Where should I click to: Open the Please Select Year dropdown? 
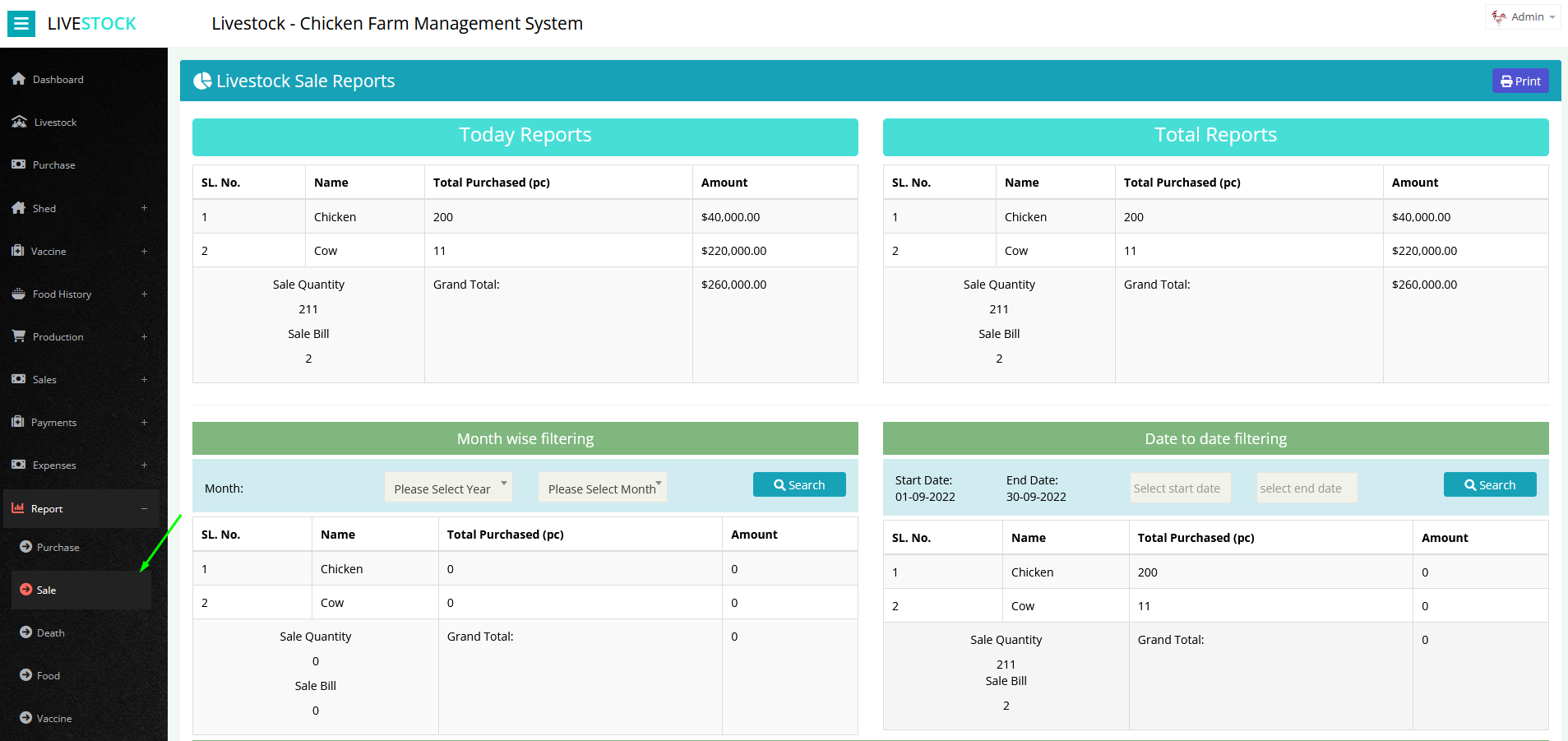[448, 488]
